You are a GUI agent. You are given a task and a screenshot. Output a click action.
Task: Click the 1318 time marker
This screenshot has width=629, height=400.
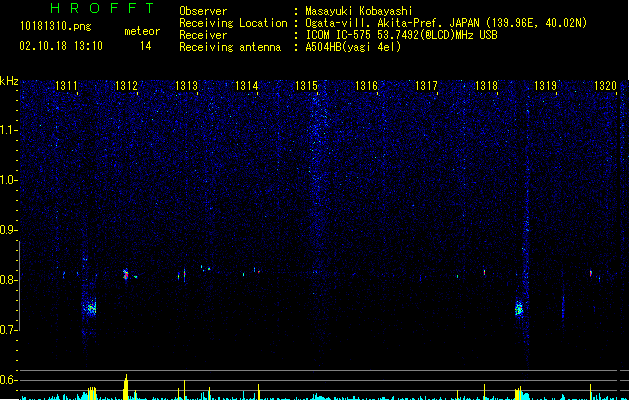486,86
